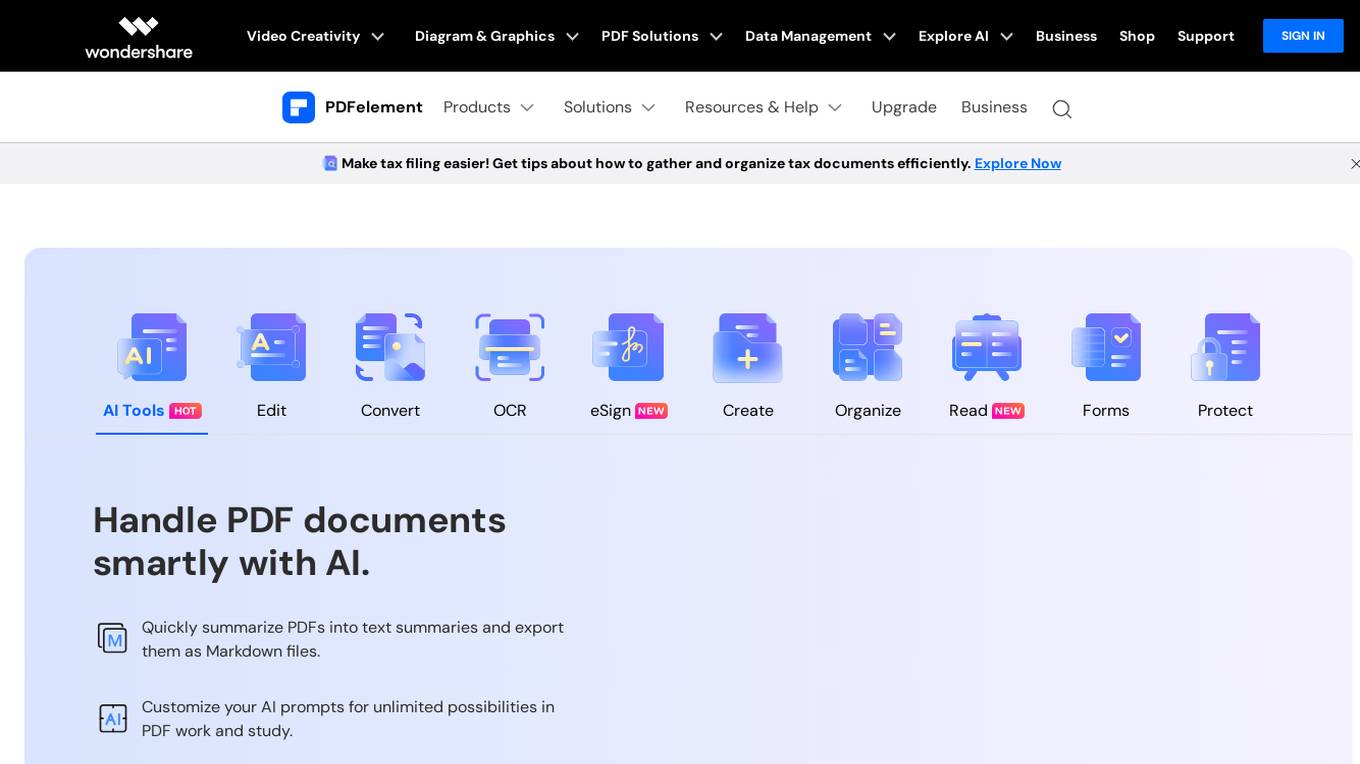
Task: Switch to the Create tab label
Action: pyautogui.click(x=748, y=410)
